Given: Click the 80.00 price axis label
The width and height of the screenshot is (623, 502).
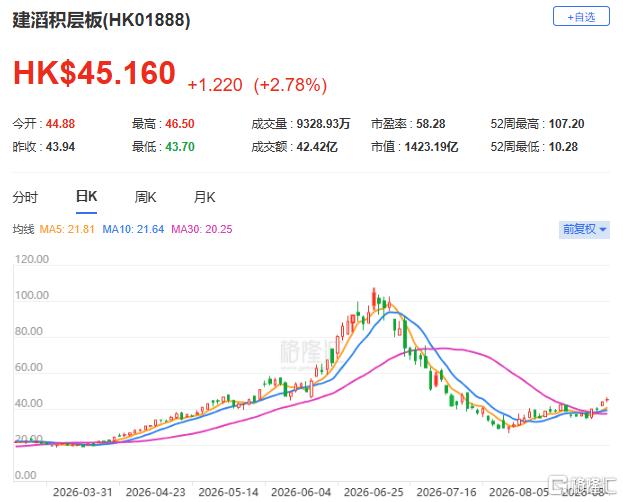Looking at the screenshot, I should [29, 331].
